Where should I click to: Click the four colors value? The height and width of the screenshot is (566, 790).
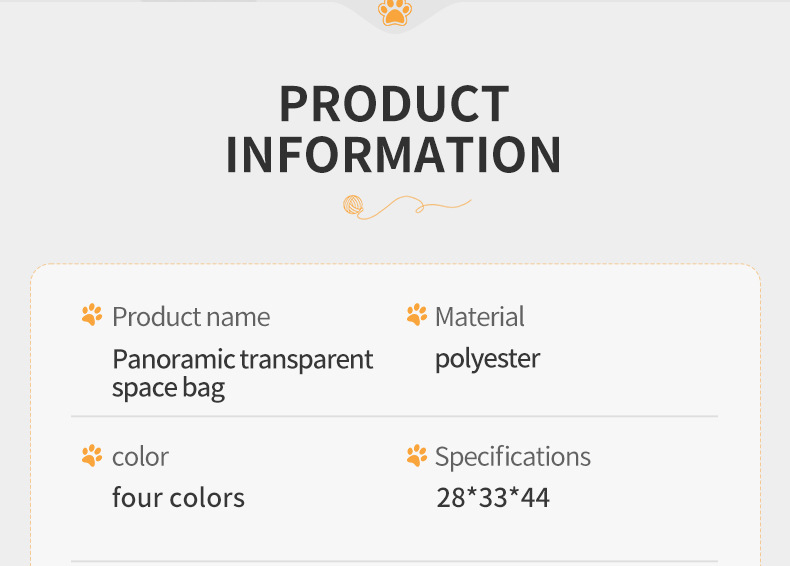(178, 497)
